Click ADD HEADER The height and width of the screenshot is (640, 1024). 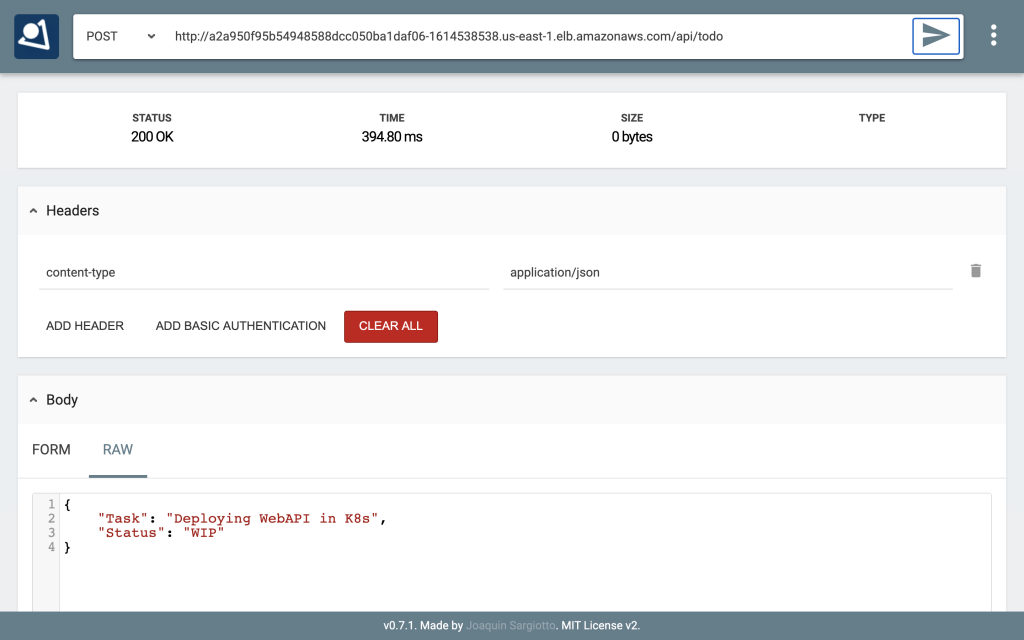tap(85, 326)
